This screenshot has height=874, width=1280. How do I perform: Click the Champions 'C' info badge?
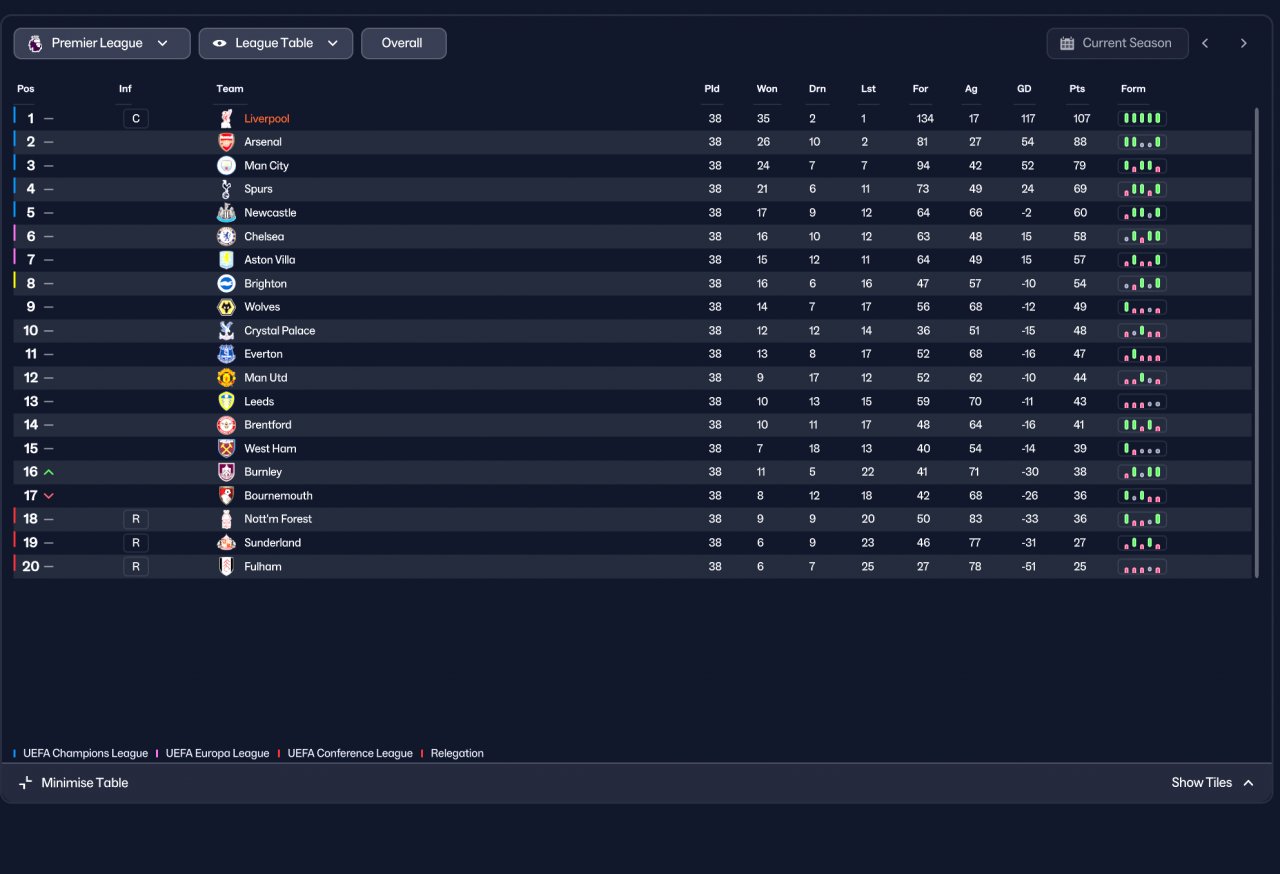136,119
